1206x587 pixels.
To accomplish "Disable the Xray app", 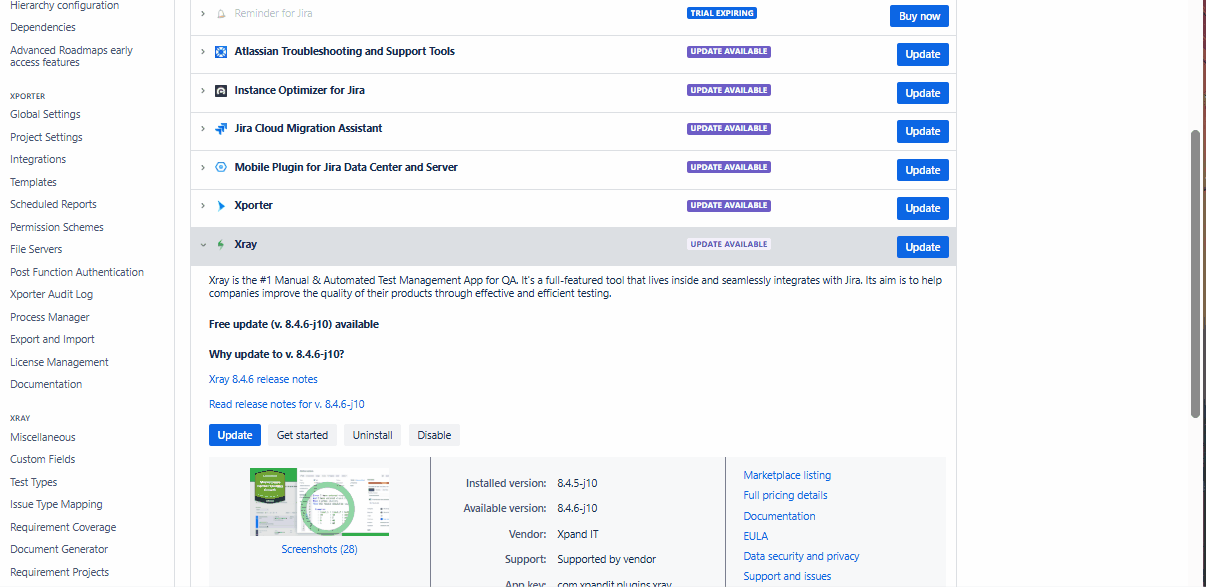I will 434,435.
